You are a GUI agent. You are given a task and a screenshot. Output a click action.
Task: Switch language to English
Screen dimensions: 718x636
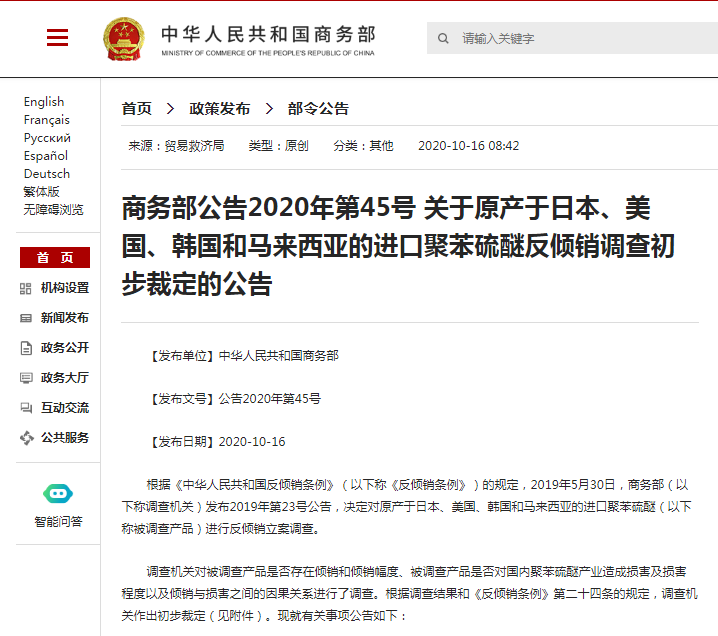point(44,102)
